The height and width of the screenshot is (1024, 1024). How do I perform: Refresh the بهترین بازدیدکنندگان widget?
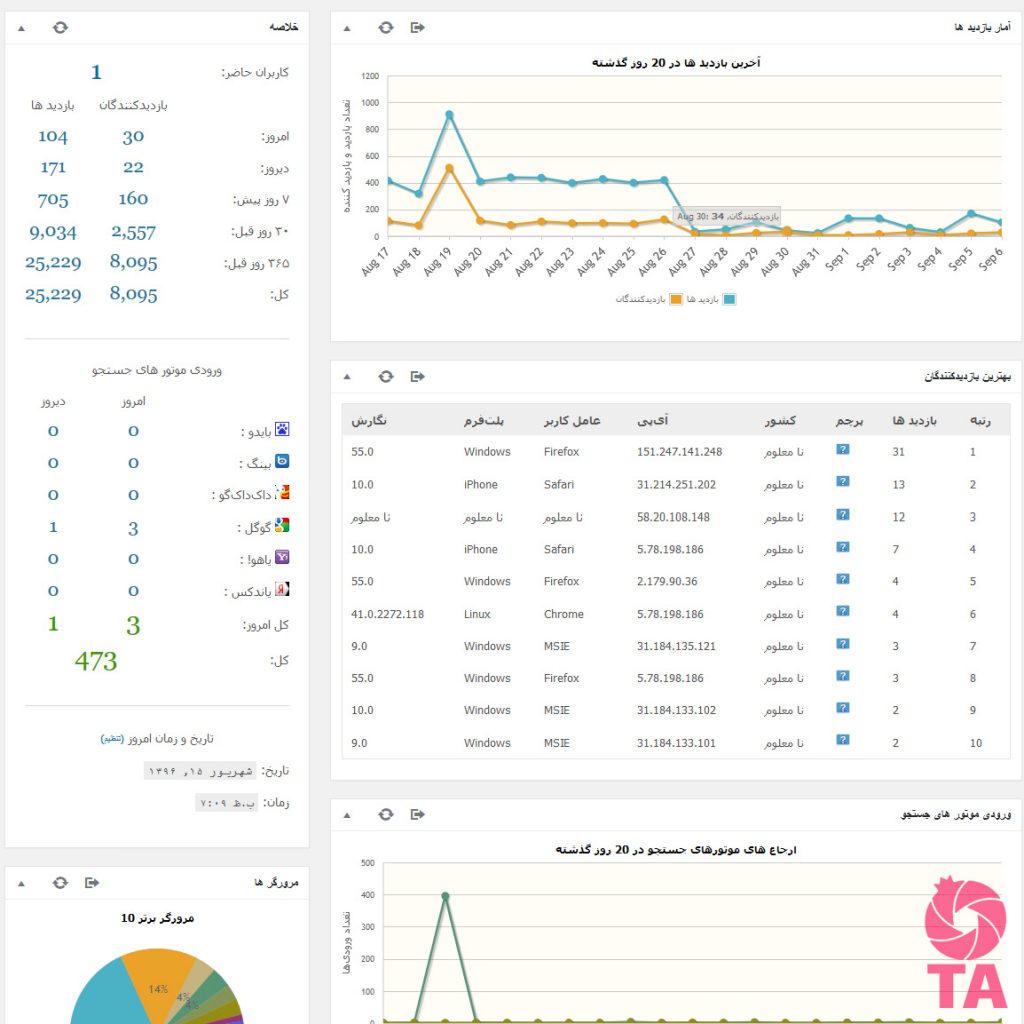tap(386, 376)
